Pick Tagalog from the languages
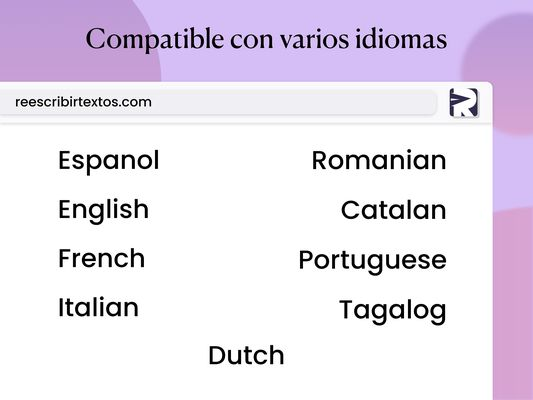Screen dimensions: 533x400 [x=393, y=311]
